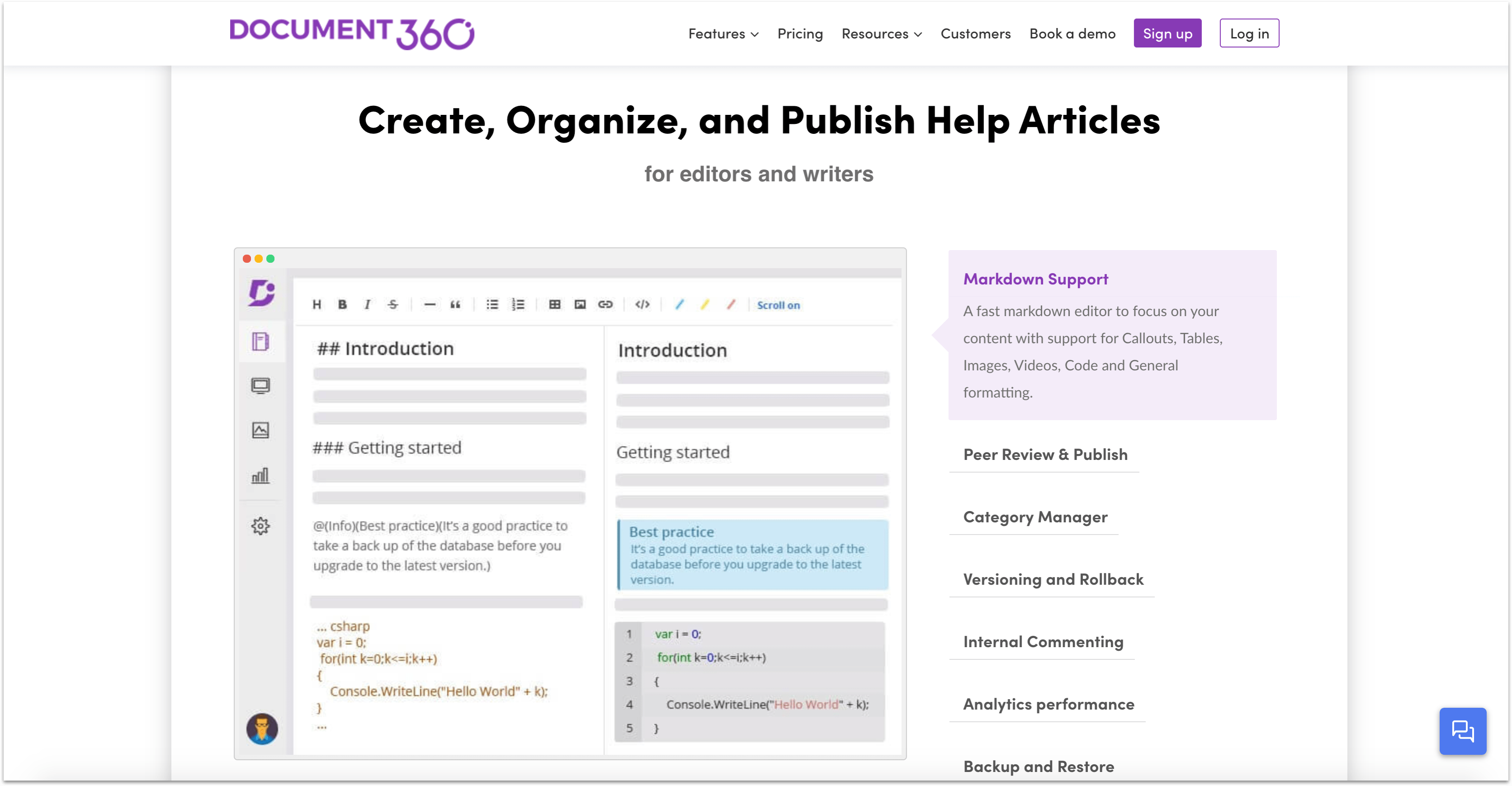This screenshot has width=1512, height=786.
Task: Insert table icon in editor toolbar
Action: point(555,304)
